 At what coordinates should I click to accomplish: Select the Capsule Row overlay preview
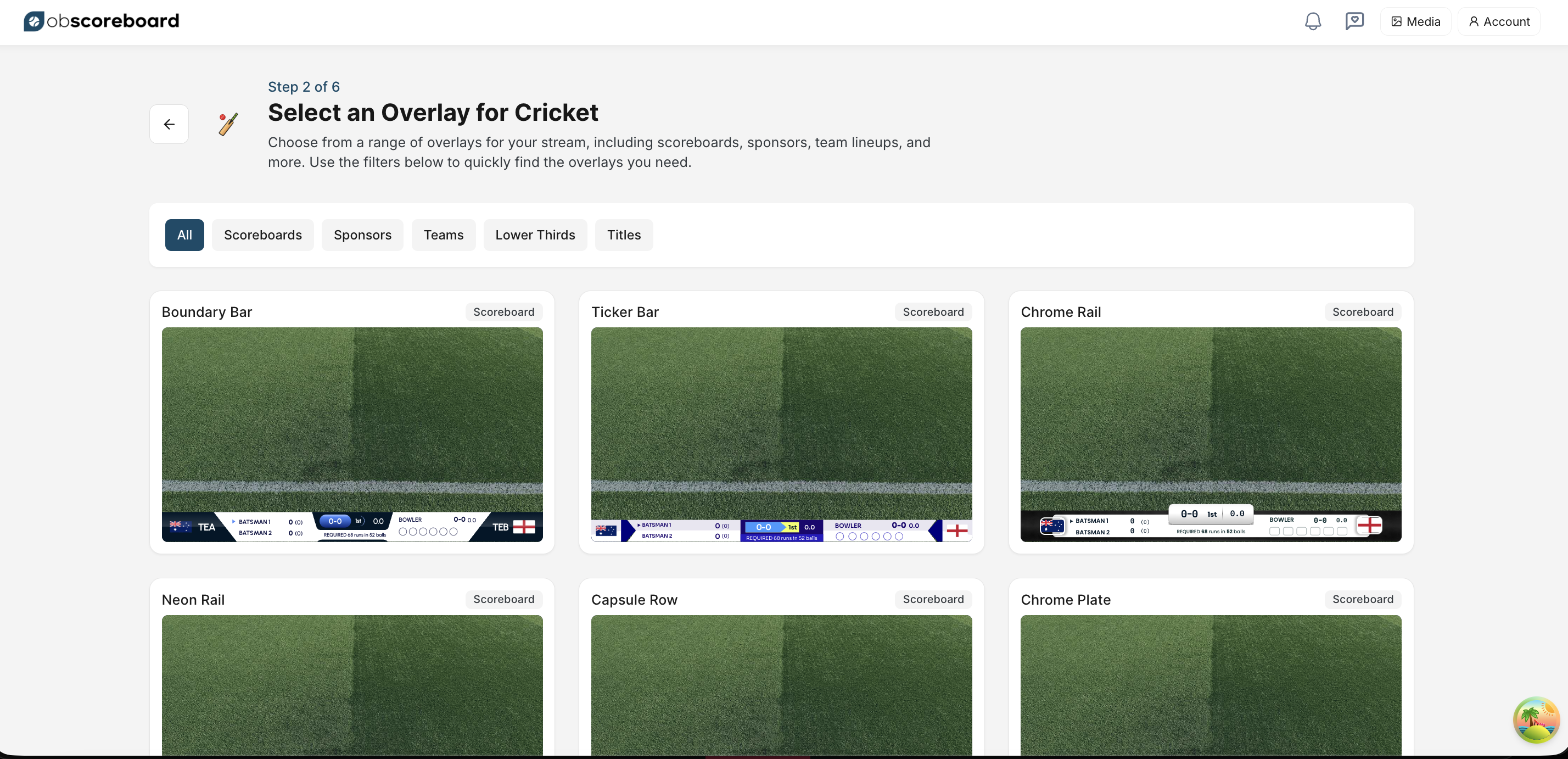click(782, 685)
